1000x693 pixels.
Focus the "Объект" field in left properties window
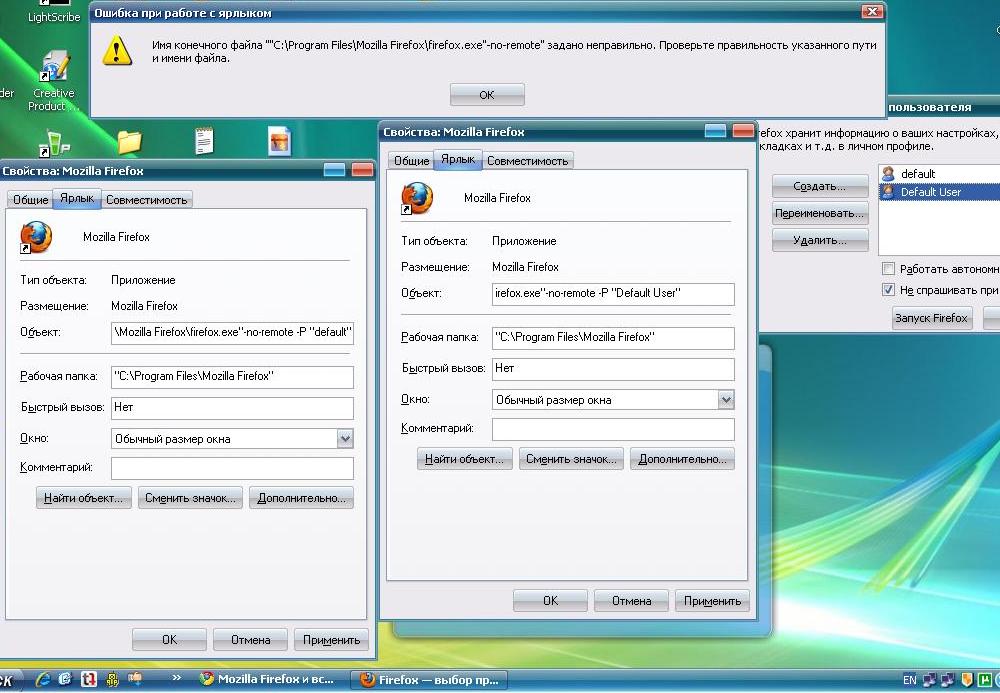coord(232,333)
